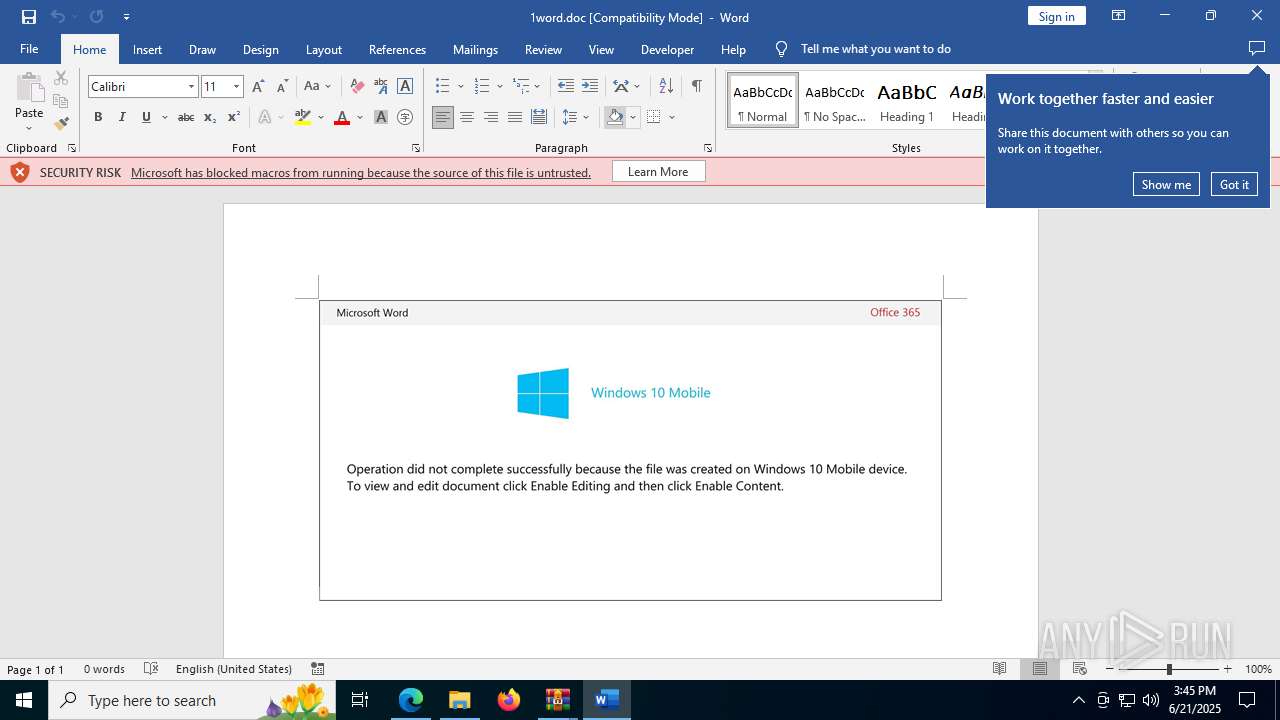Viewport: 1280px width, 720px height.
Task: Toggle Bold formatting
Action: 98,117
